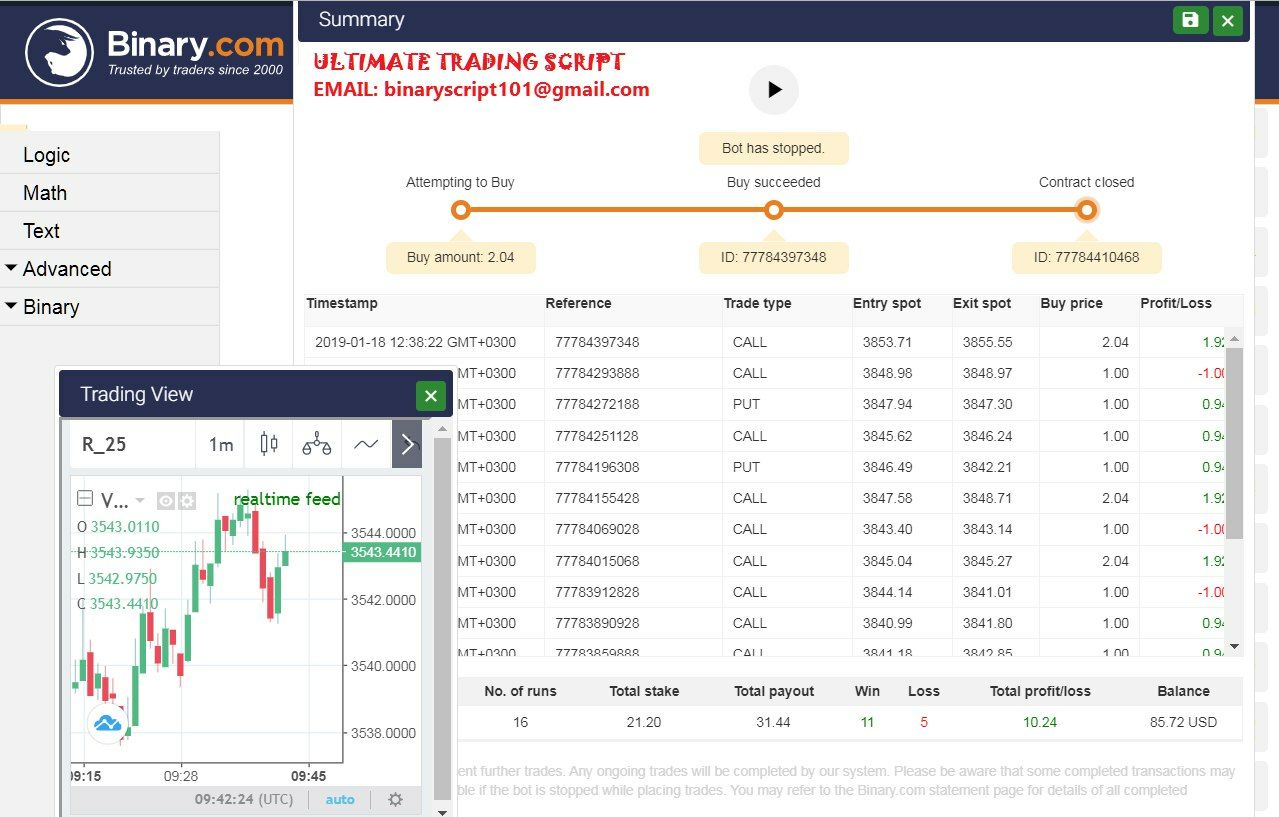Click the Timestamp column header
The height and width of the screenshot is (817, 1279).
tap(342, 303)
